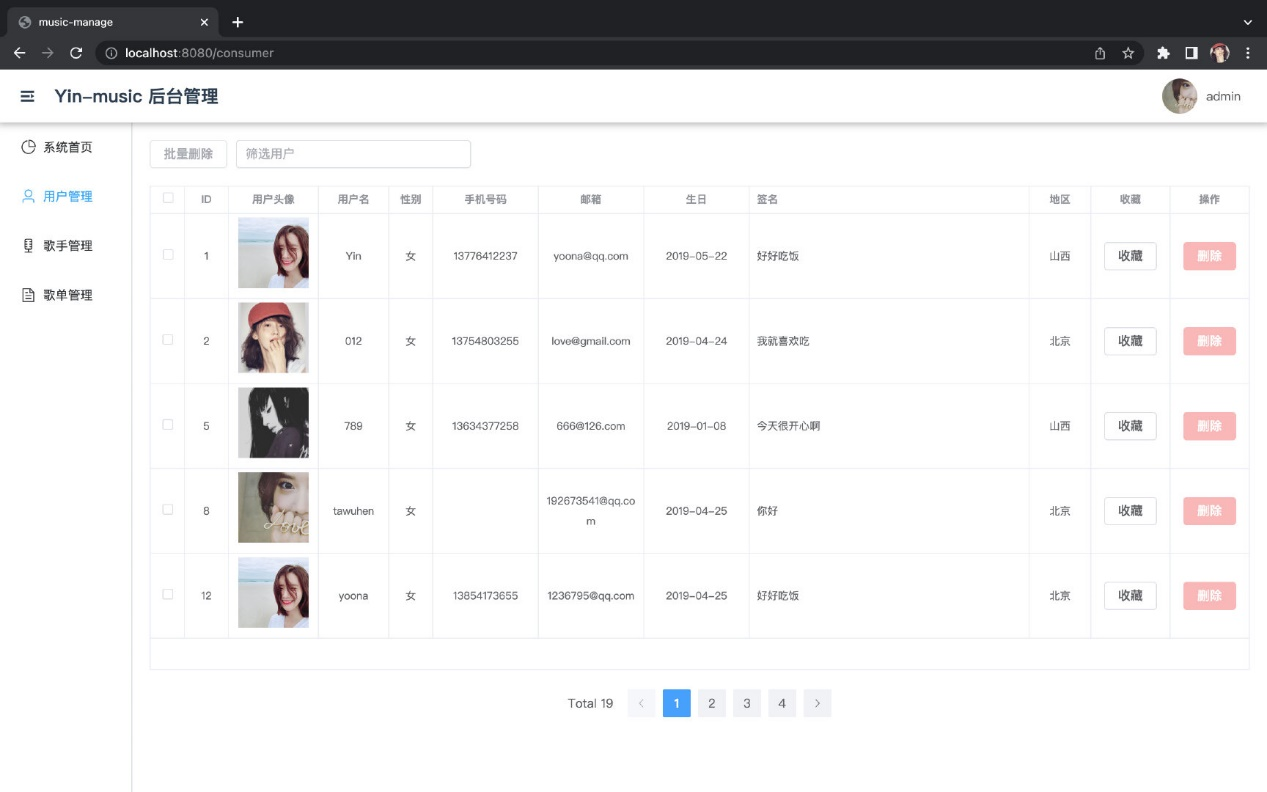Click the 筛选用户 search input field
This screenshot has width=1267, height=792.
[353, 154]
